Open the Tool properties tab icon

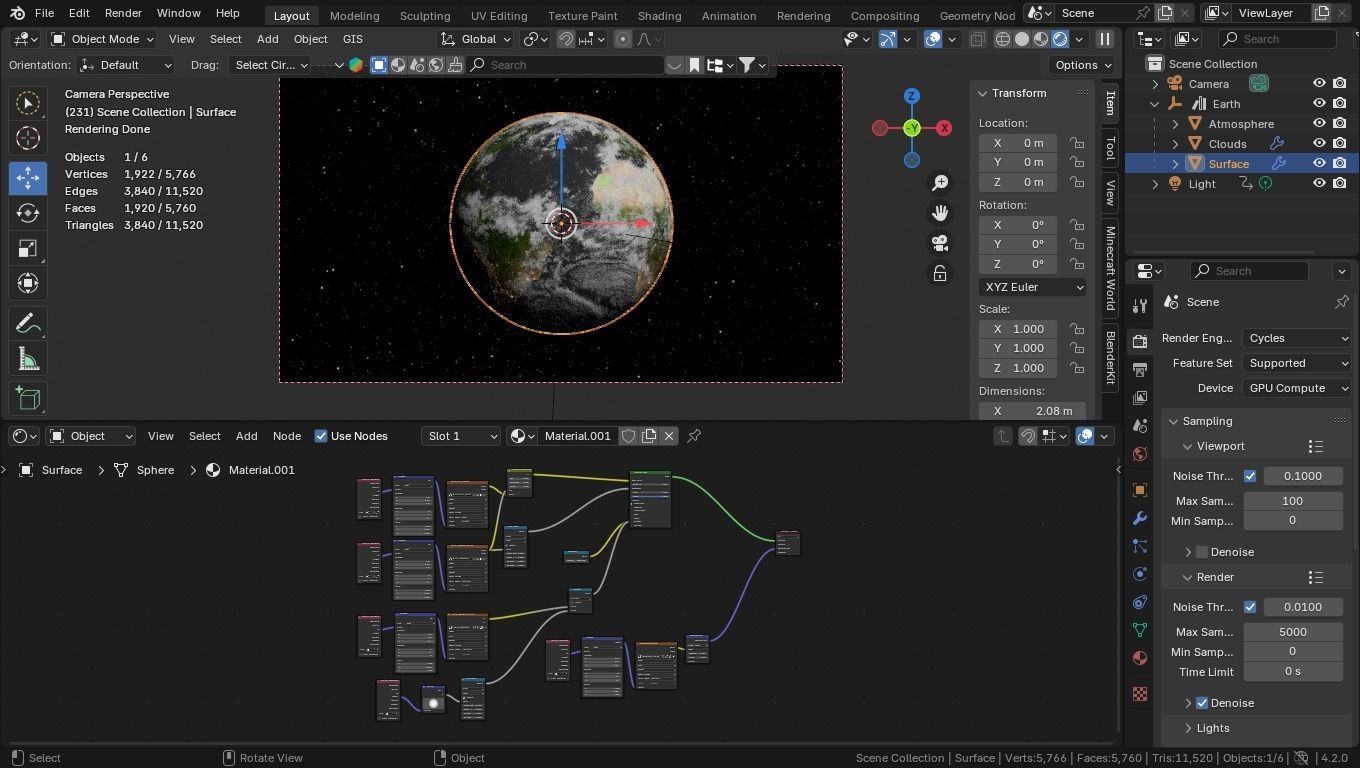pos(1140,305)
